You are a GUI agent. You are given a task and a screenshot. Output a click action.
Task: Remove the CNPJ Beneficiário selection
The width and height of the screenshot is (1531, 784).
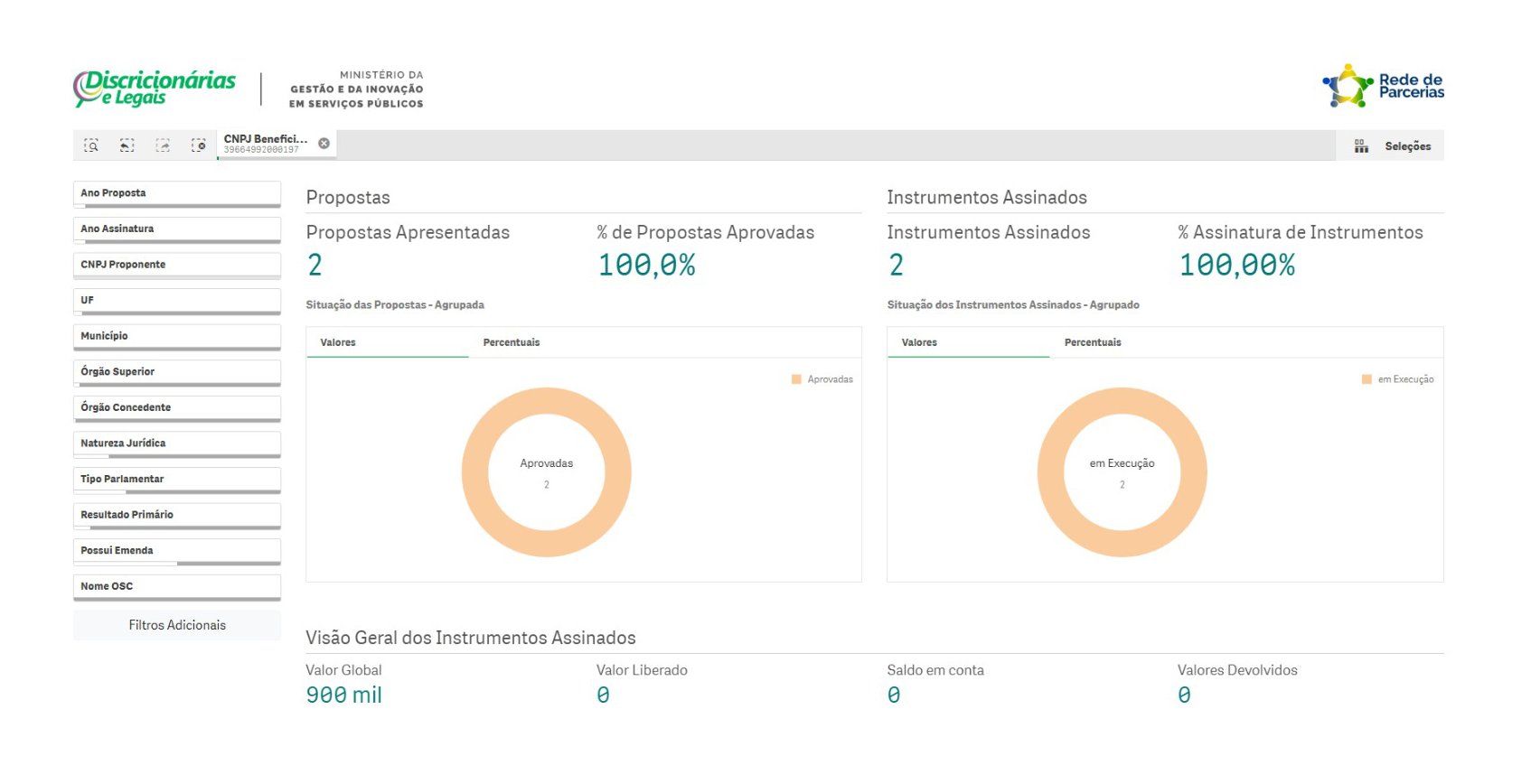pos(324,143)
